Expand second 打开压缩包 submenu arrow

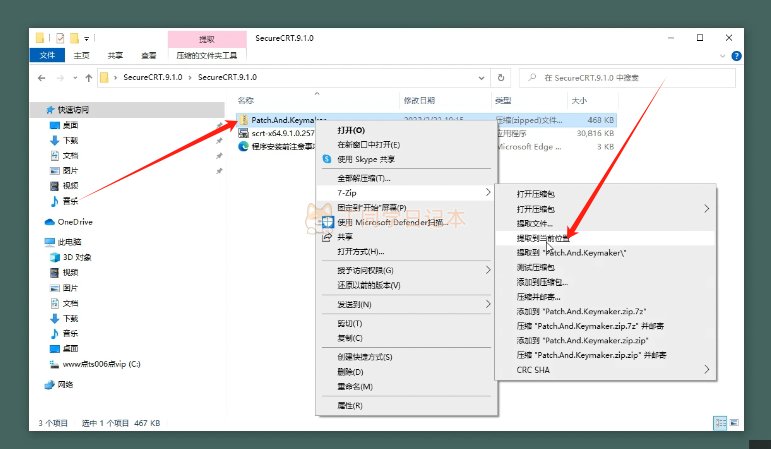pyautogui.click(x=707, y=209)
